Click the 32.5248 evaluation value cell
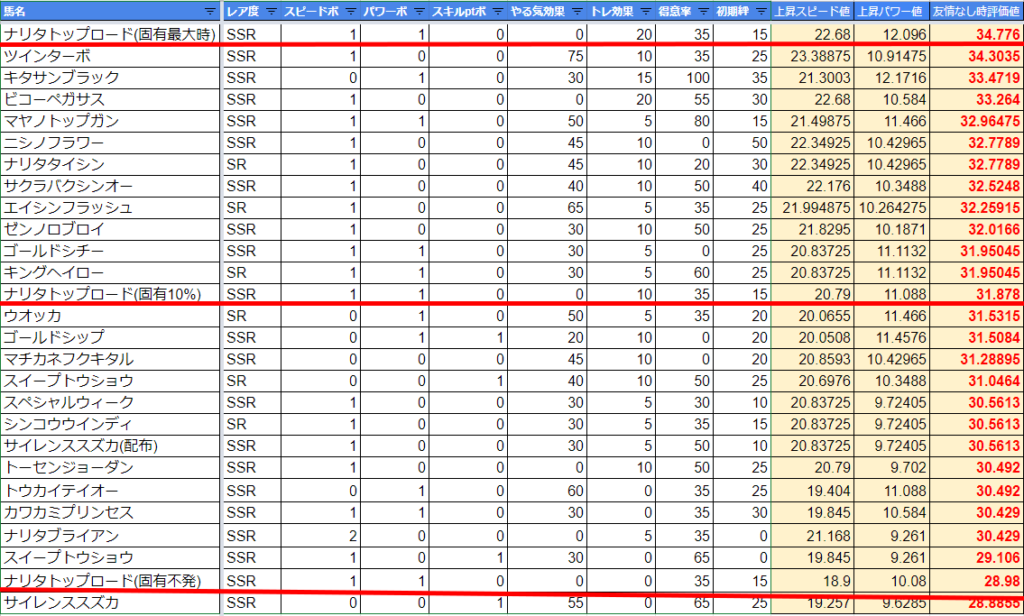The image size is (1024, 616). click(x=976, y=186)
